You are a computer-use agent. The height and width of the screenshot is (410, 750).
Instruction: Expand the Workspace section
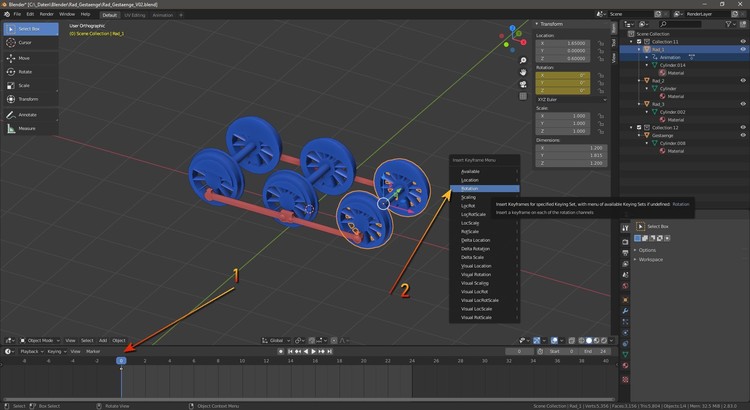click(652, 259)
